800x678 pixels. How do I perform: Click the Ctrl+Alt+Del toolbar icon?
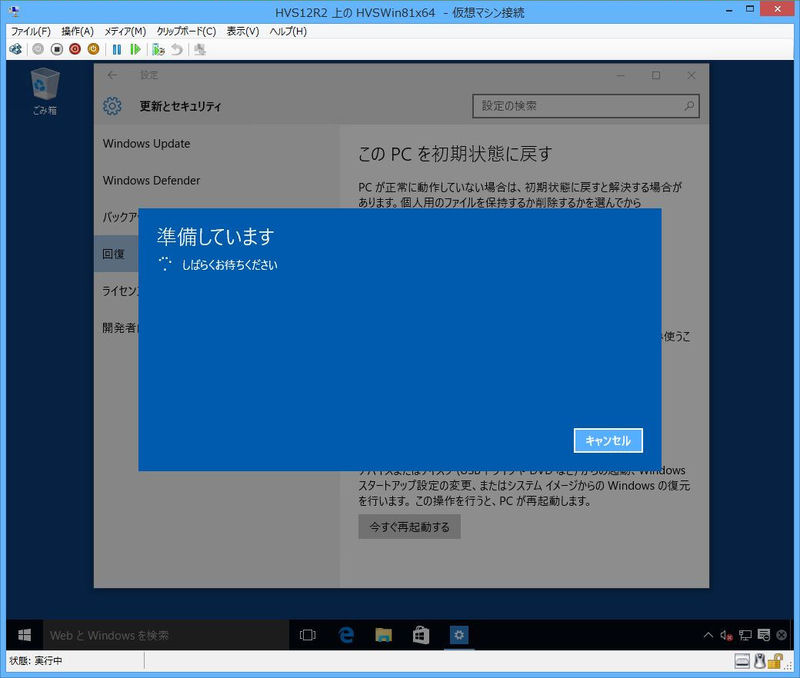(16, 49)
